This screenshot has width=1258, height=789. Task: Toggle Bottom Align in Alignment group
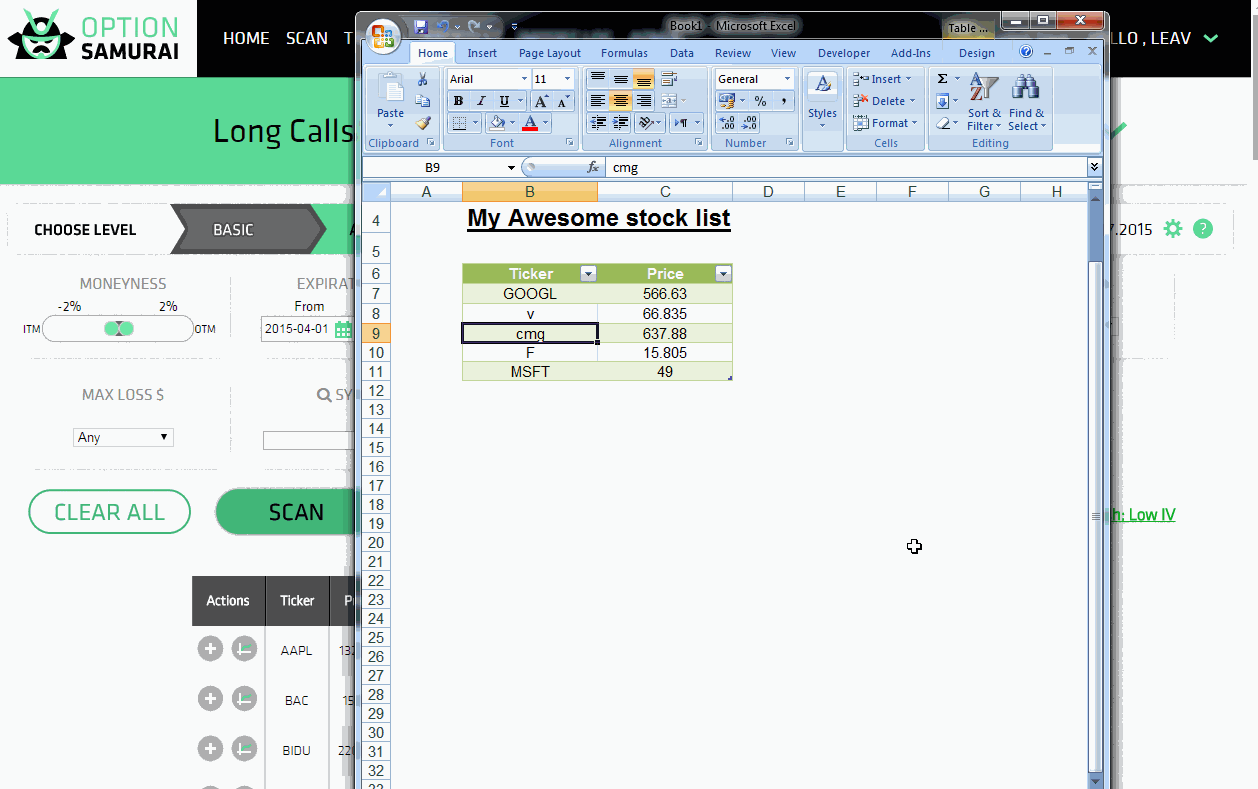[x=644, y=79]
